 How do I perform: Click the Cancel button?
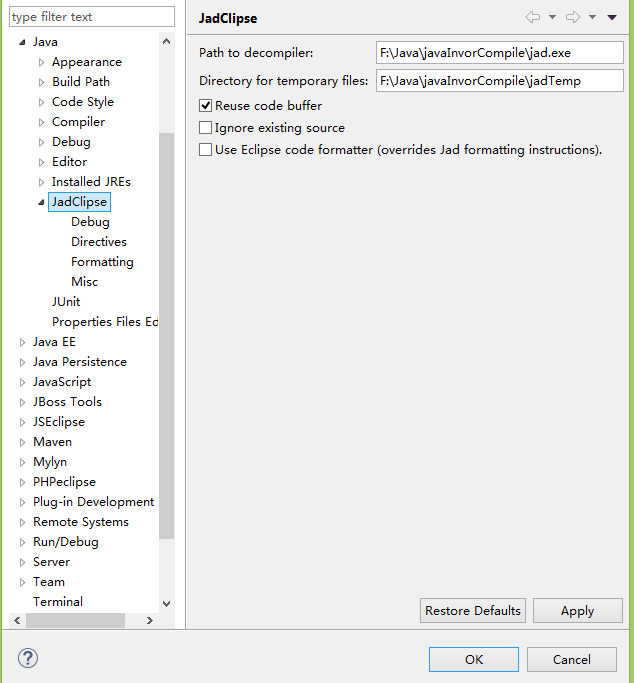pyautogui.click(x=572, y=659)
